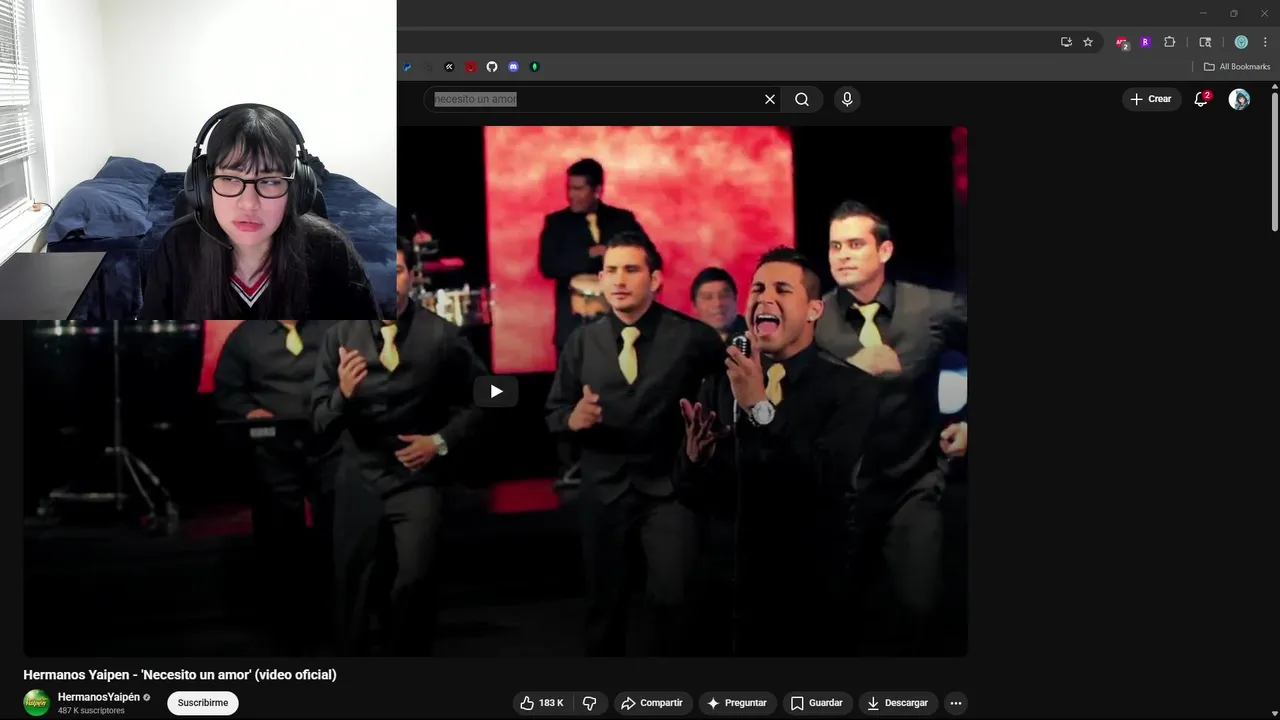This screenshot has width=1280, height=720.
Task: Click the install app icon in address bar
Action: pos(1066,42)
